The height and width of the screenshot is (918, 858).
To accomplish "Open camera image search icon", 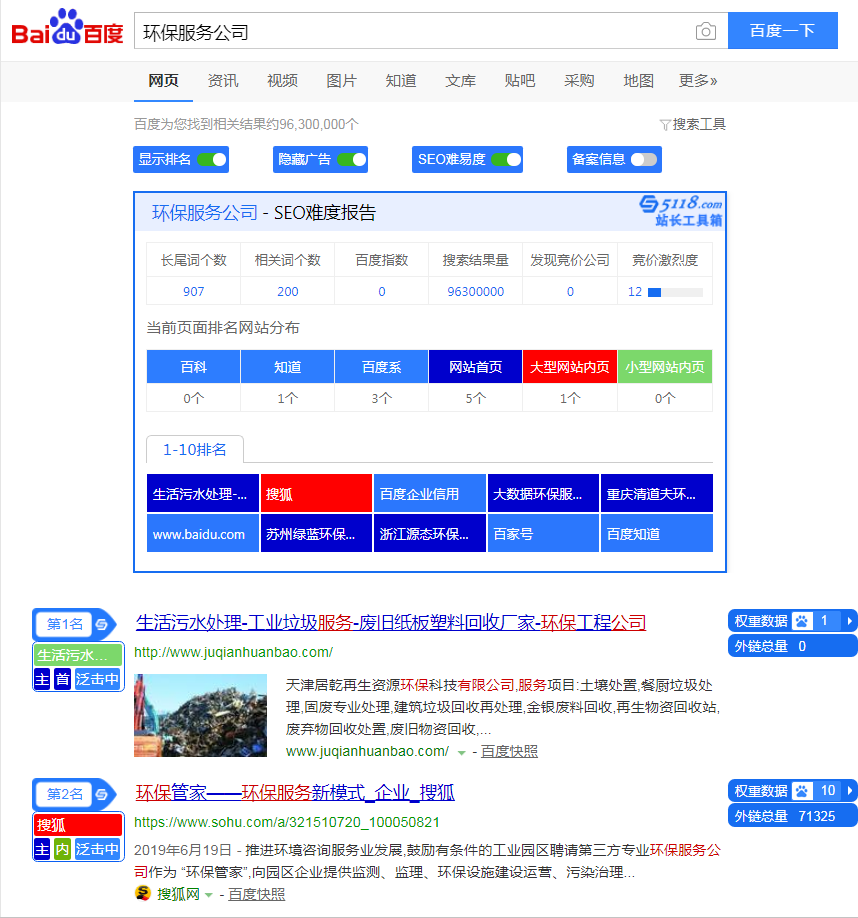I will pos(705,31).
